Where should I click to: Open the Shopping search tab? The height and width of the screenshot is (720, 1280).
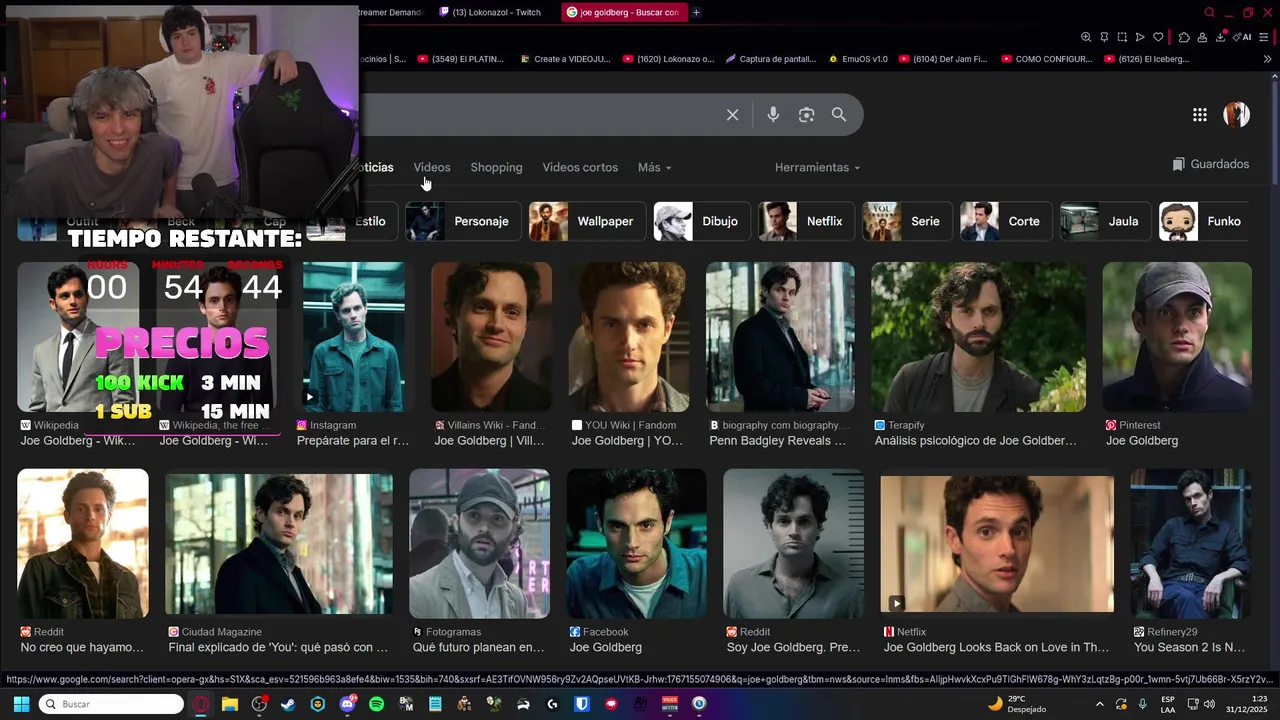496,167
